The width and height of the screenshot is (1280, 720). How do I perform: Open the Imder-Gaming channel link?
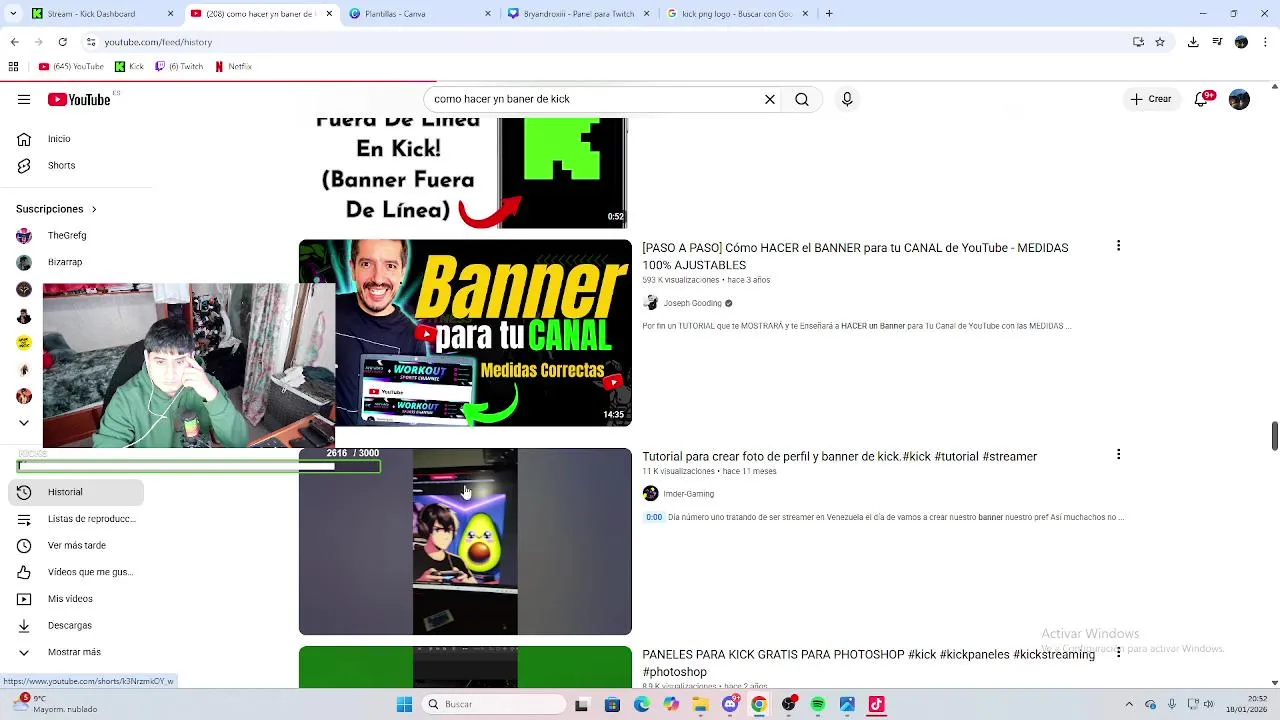pos(688,493)
